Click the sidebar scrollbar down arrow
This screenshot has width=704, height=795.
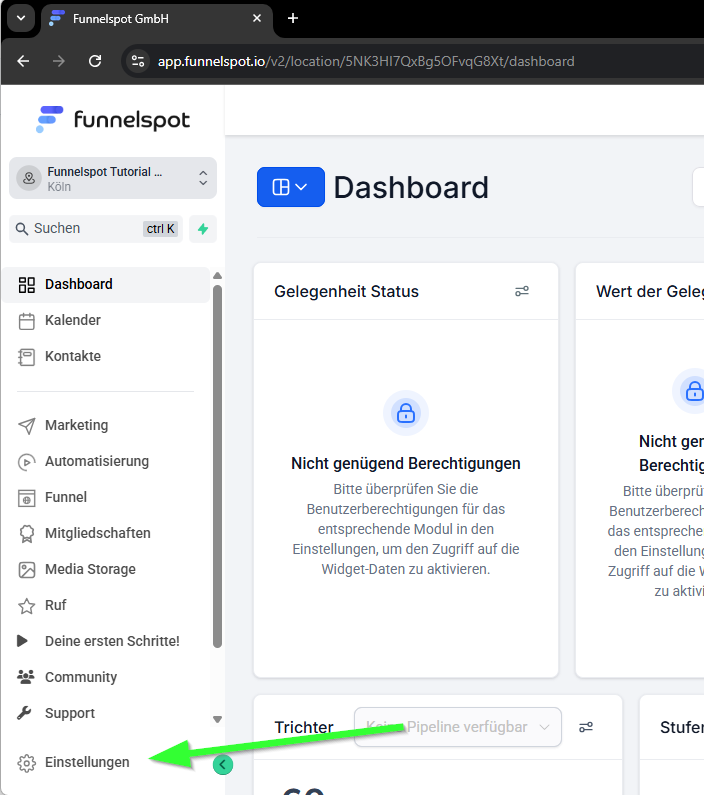[x=217, y=719]
